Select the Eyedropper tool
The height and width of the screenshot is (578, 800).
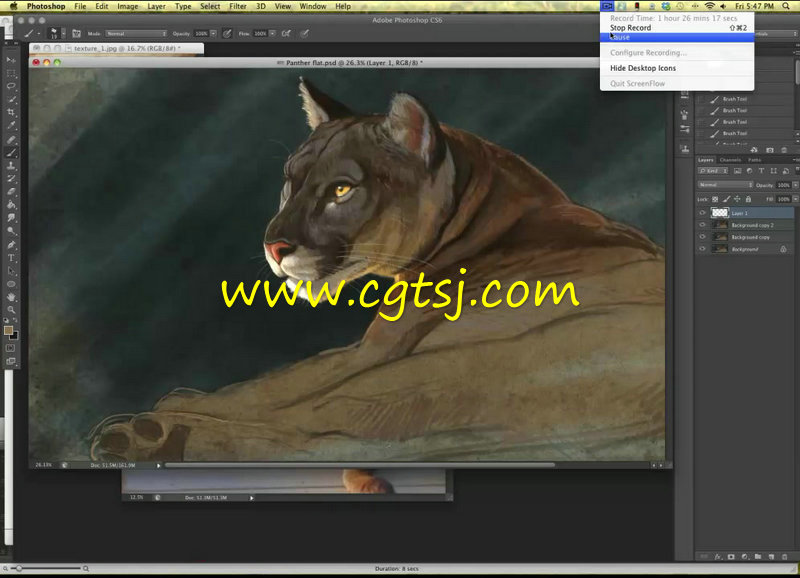click(11, 125)
